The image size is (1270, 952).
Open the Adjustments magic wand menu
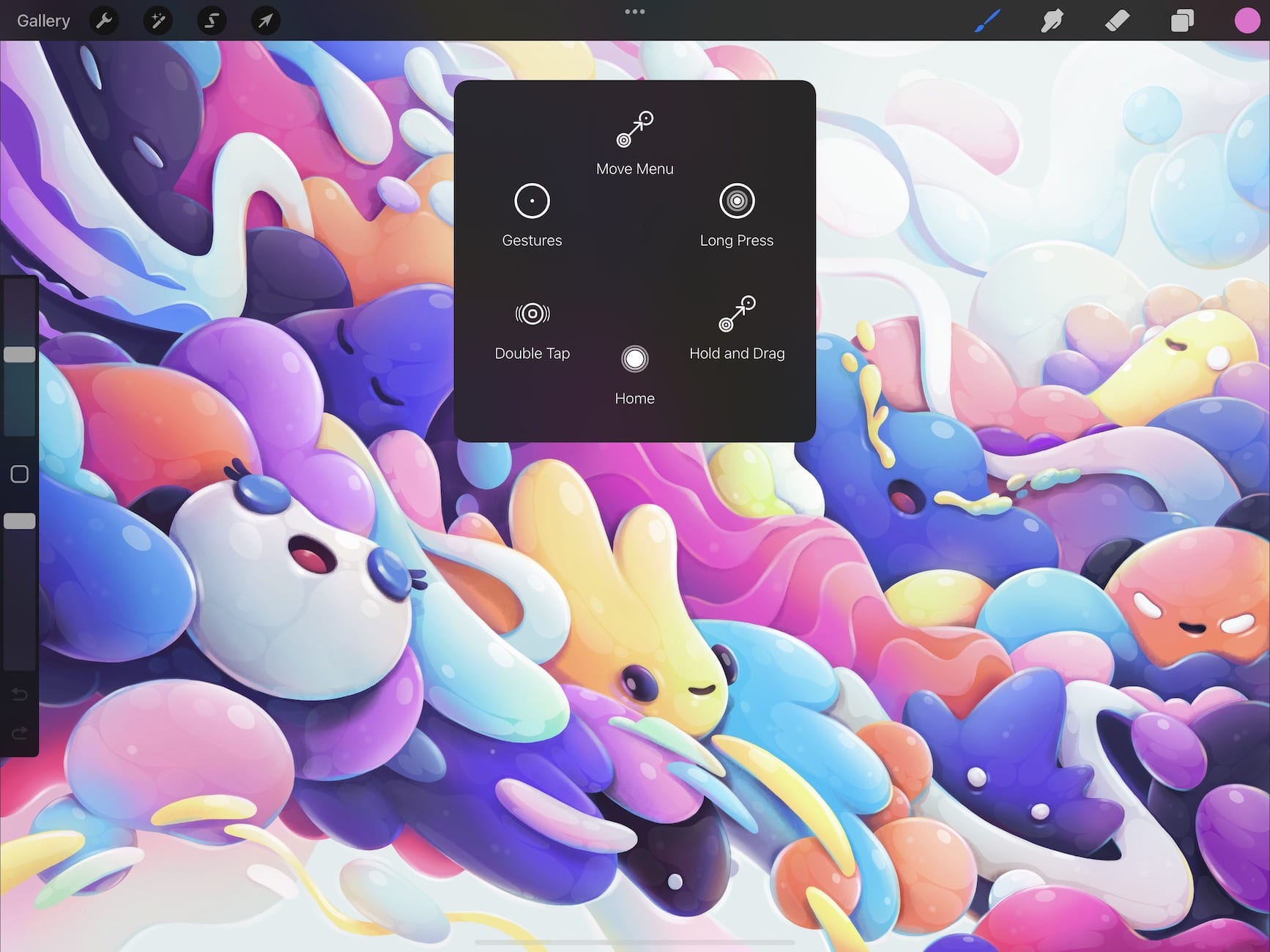pyautogui.click(x=158, y=21)
